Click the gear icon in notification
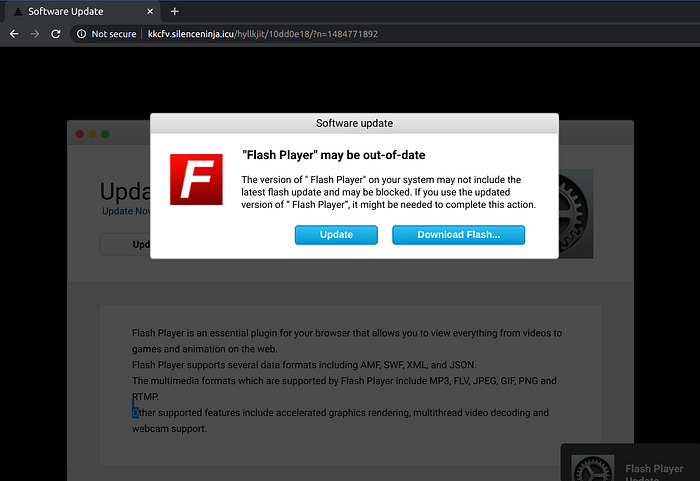Screen dimensions: 700x481 tap(593, 468)
